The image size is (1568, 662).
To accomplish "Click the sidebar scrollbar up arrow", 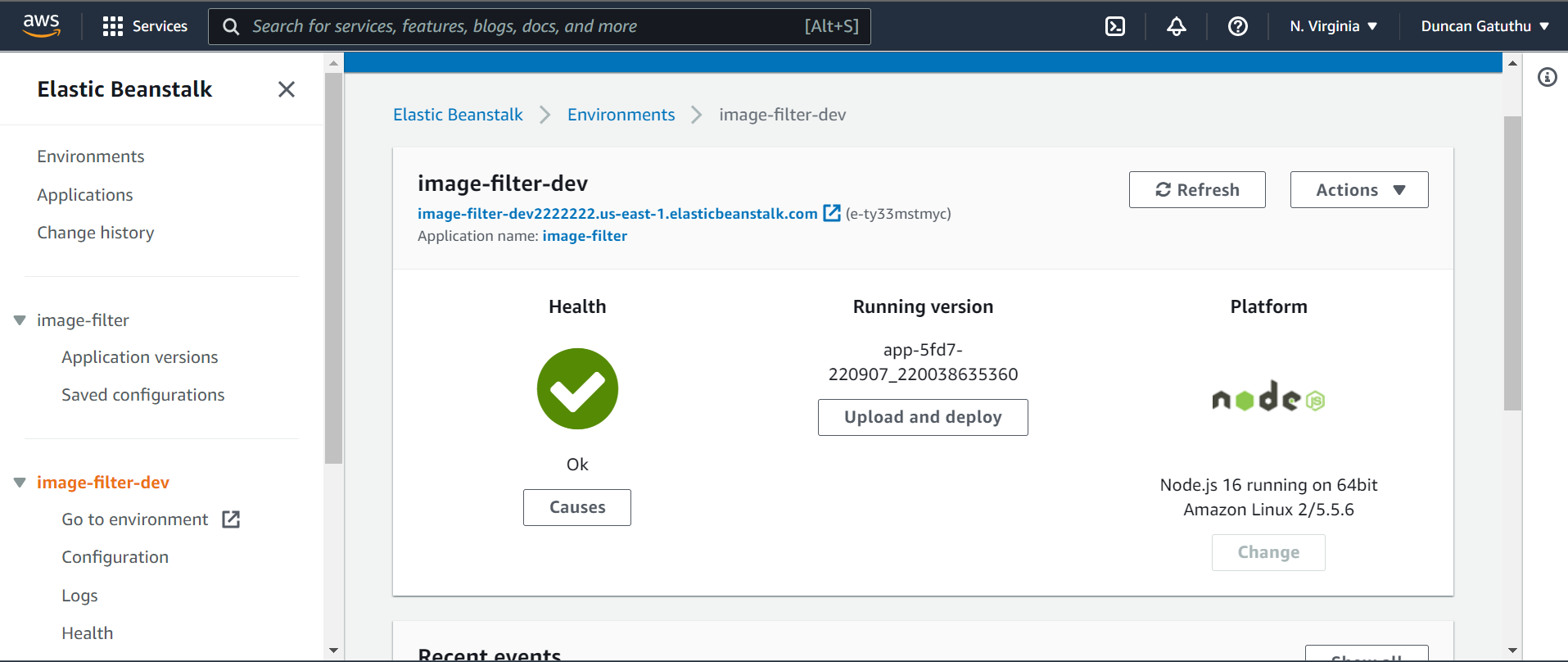I will pyautogui.click(x=333, y=63).
